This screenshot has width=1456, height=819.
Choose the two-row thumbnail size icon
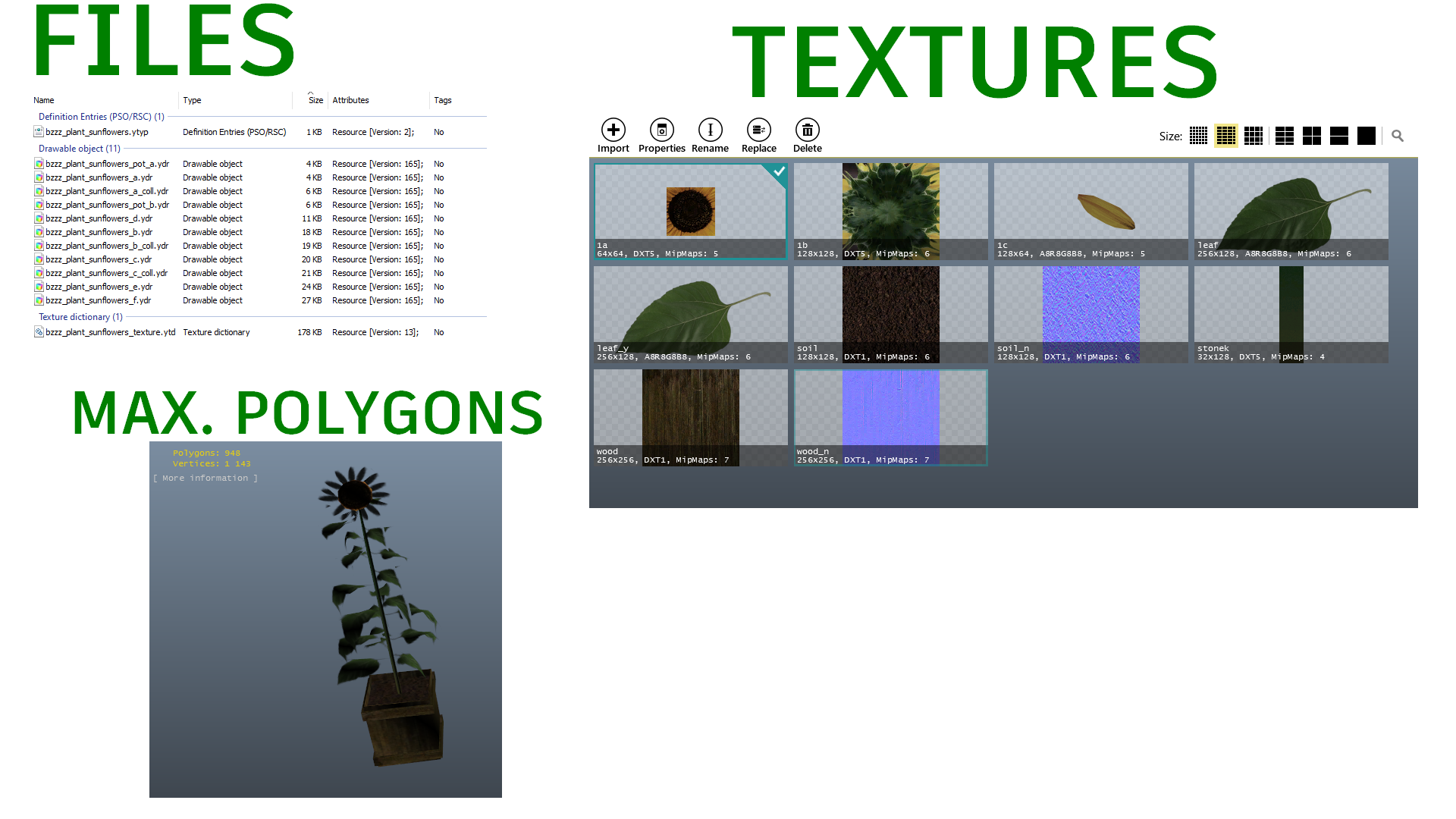coord(1338,136)
